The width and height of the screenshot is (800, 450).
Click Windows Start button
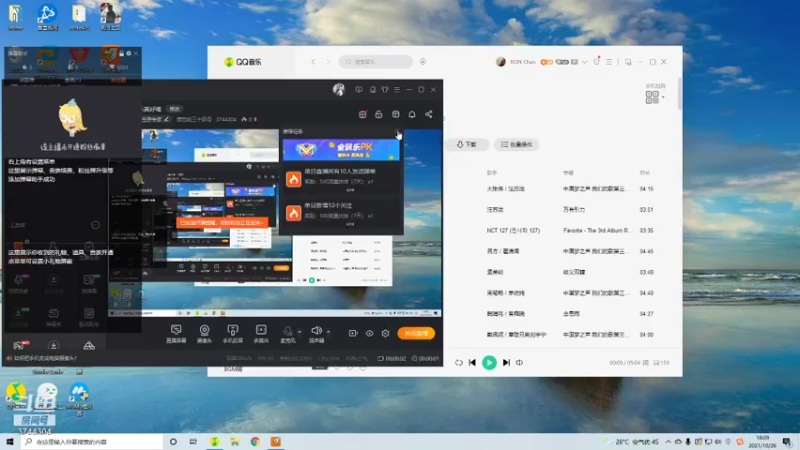(10, 442)
